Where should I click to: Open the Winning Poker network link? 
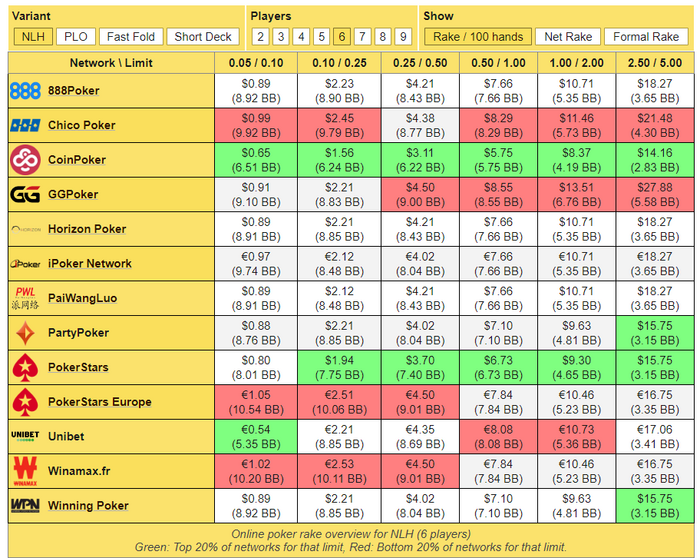(88, 505)
